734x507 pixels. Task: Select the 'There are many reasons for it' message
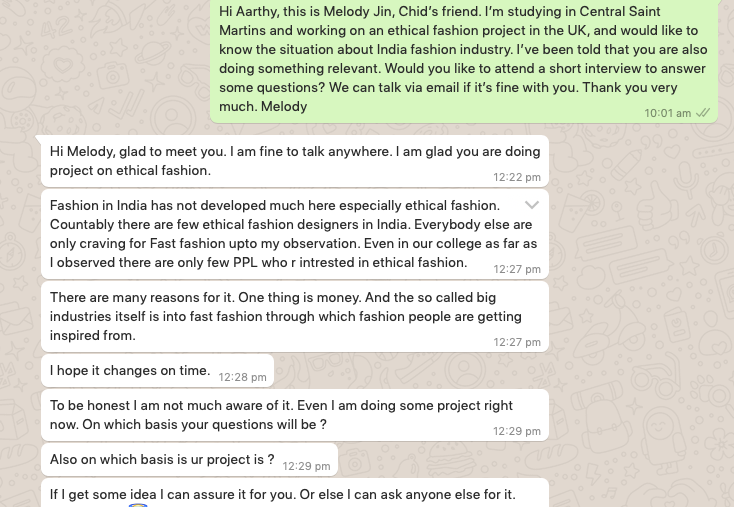click(x=295, y=316)
